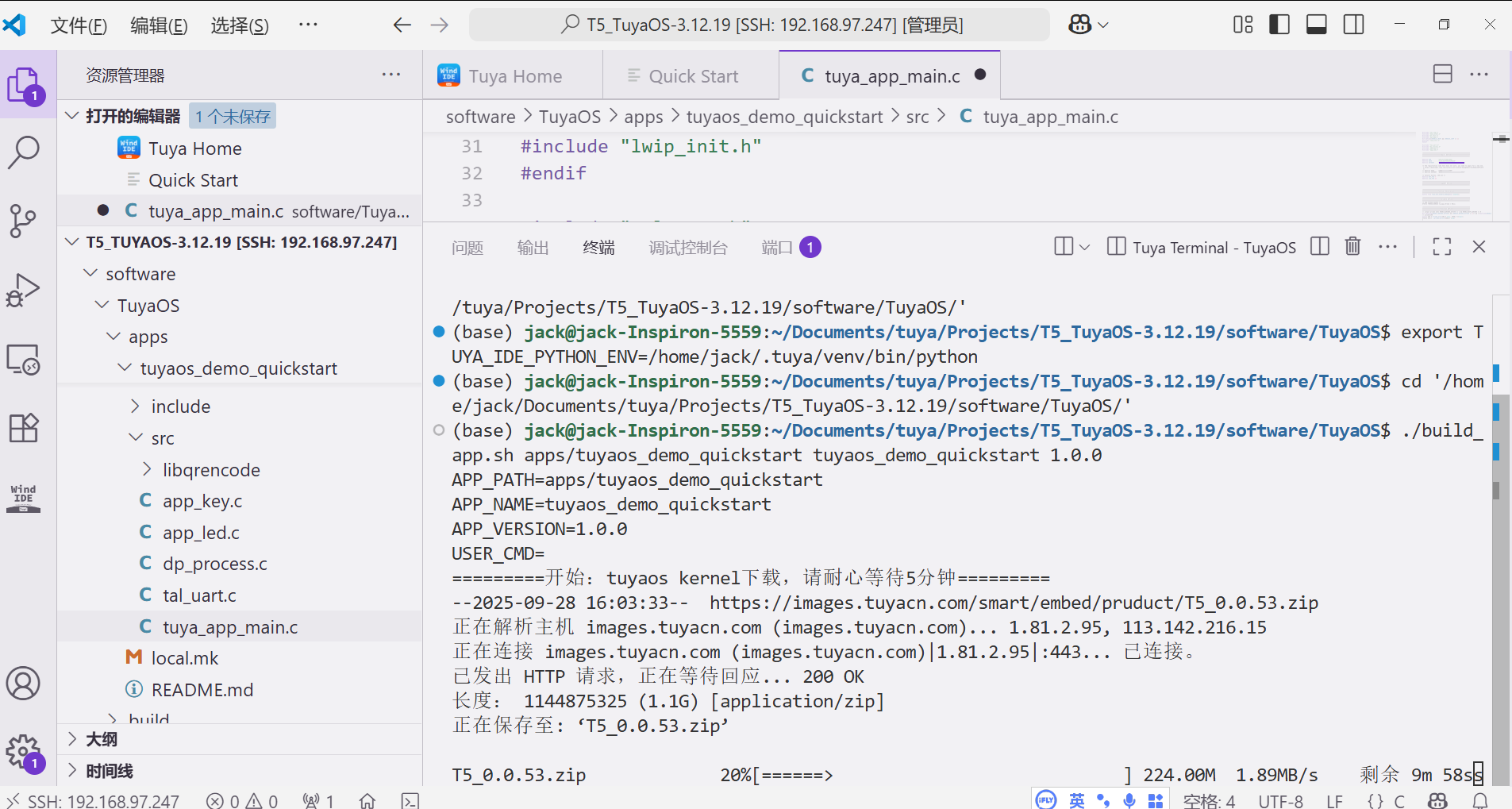Collapse the 打开的编辑器 section
This screenshot has height=809, width=1512.
pos(72,116)
